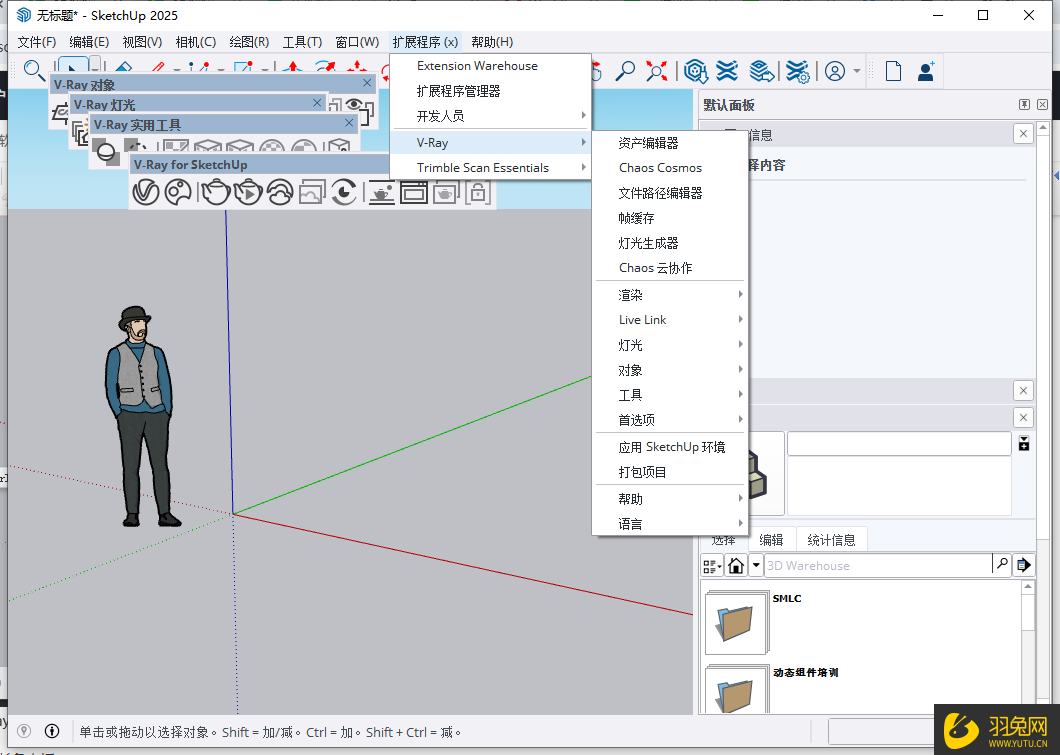Open the 3D Warehouse download icon

[695, 71]
